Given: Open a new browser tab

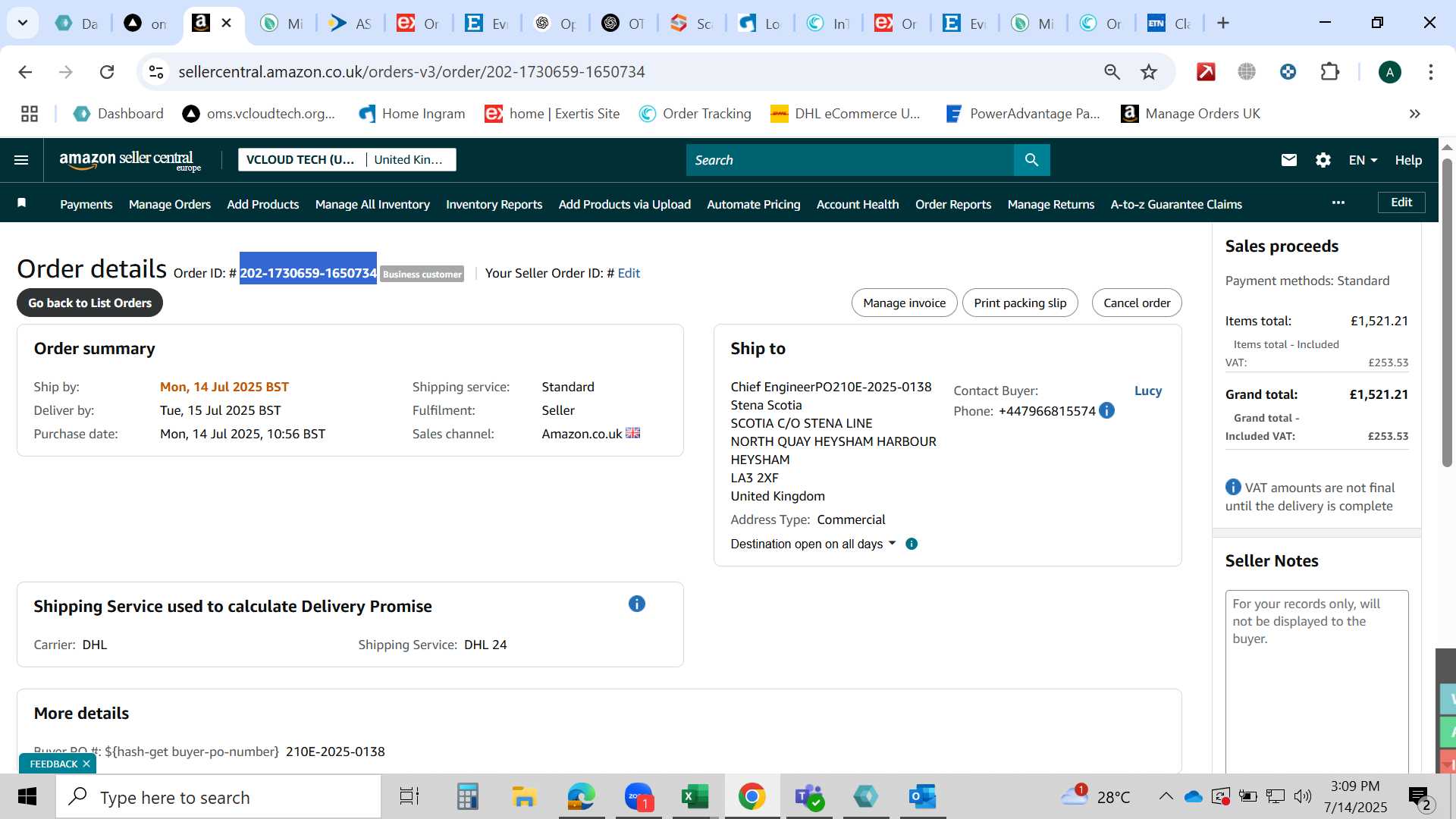Looking at the screenshot, I should point(1223,24).
